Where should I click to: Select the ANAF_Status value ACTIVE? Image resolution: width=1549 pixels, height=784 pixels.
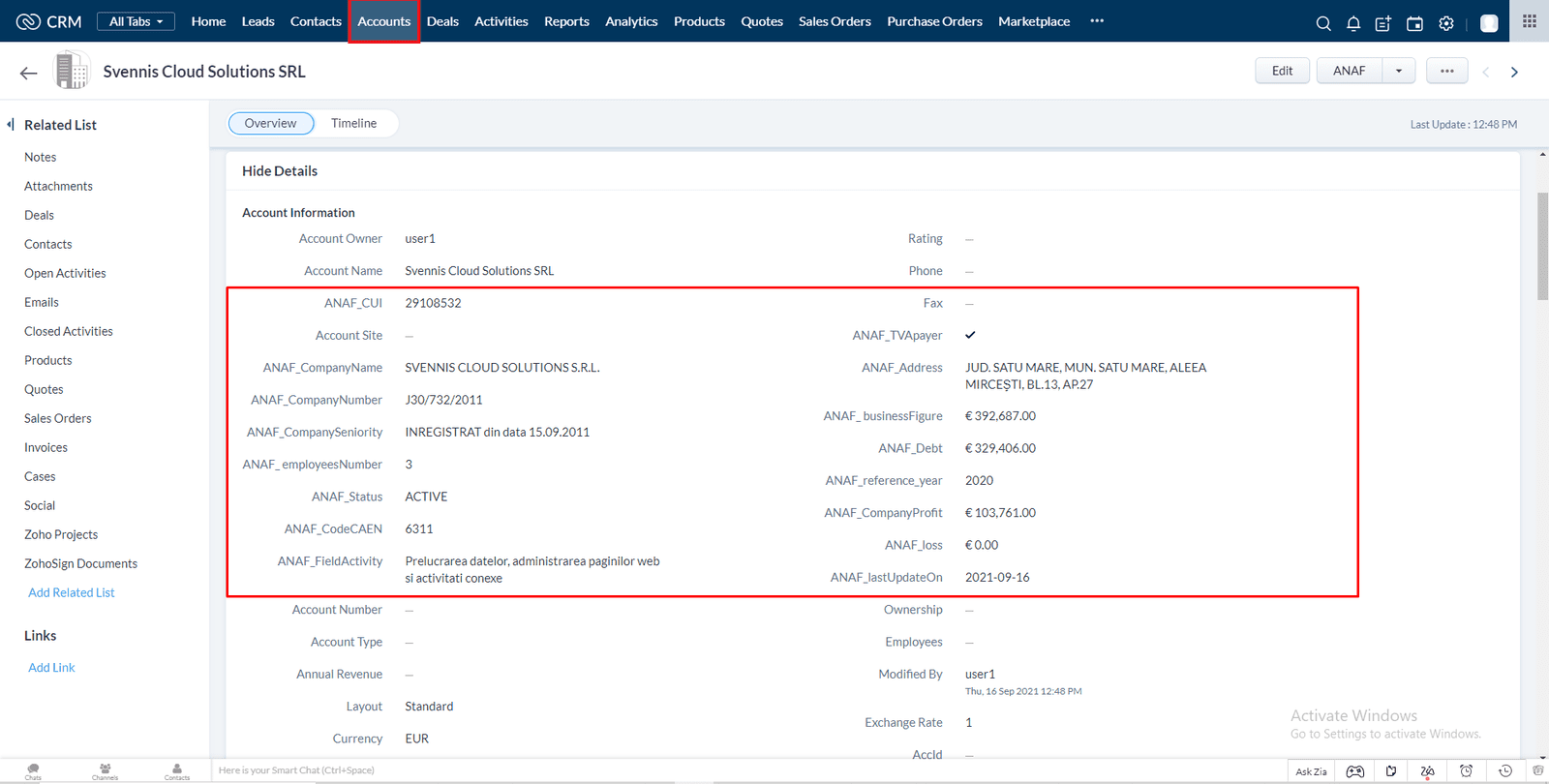[426, 497]
